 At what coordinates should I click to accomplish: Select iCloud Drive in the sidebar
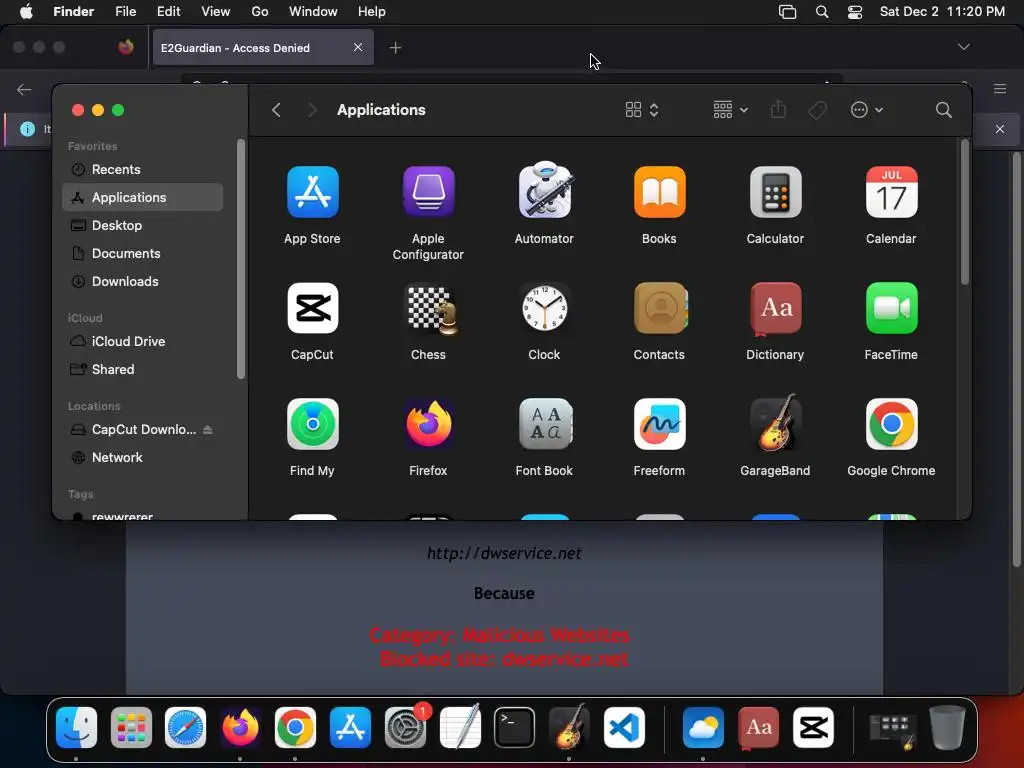pyautogui.click(x=142, y=342)
